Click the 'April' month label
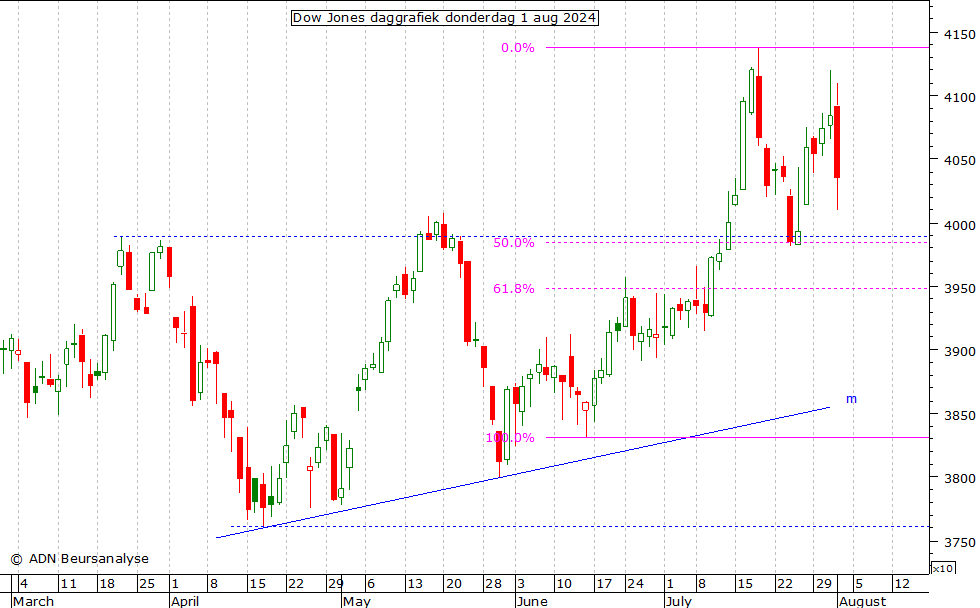The height and width of the screenshot is (608, 980). pos(185,601)
